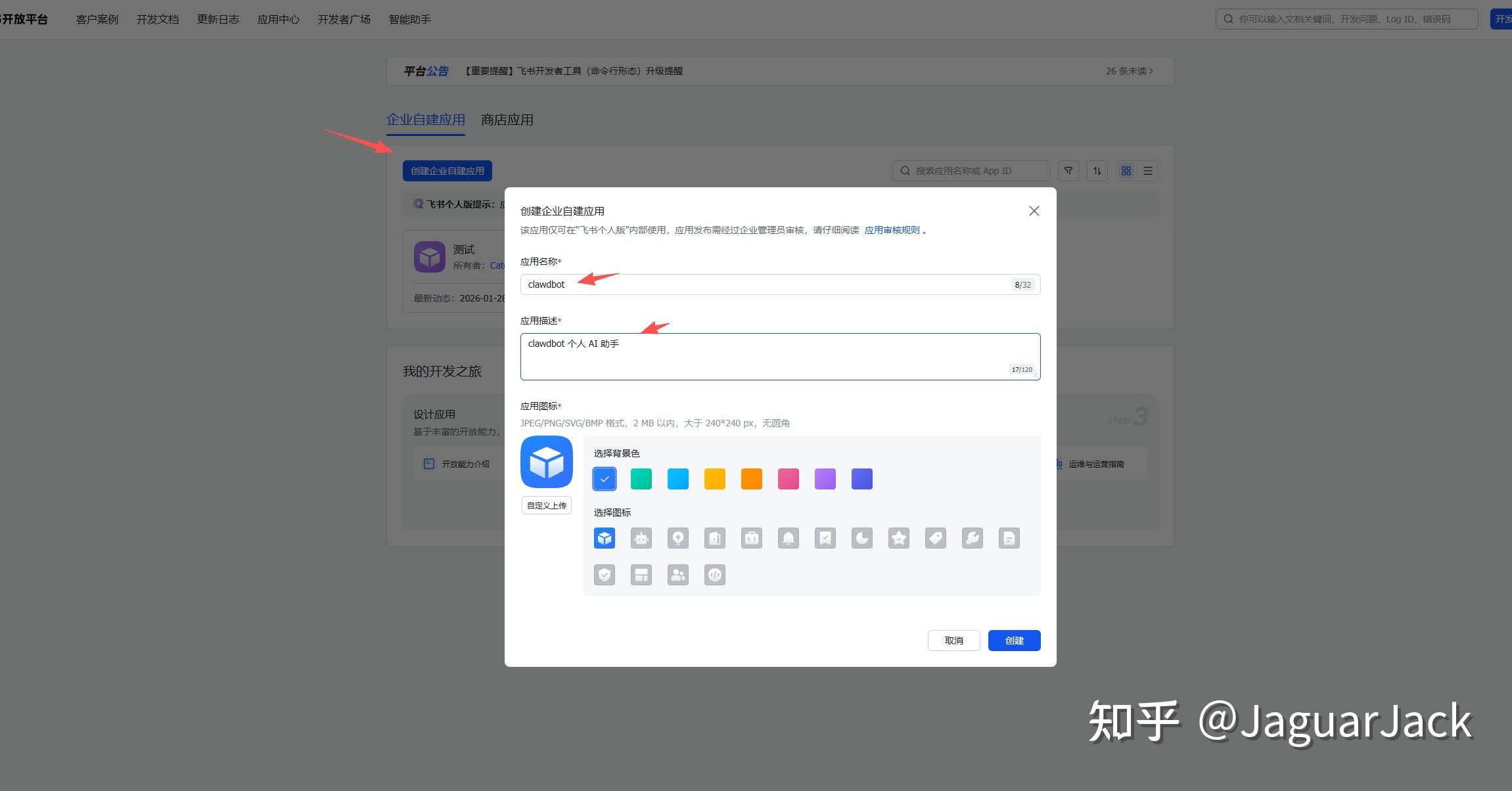Screen dimensions: 1512x791
Task: Pick the pink background color
Action: 788,479
